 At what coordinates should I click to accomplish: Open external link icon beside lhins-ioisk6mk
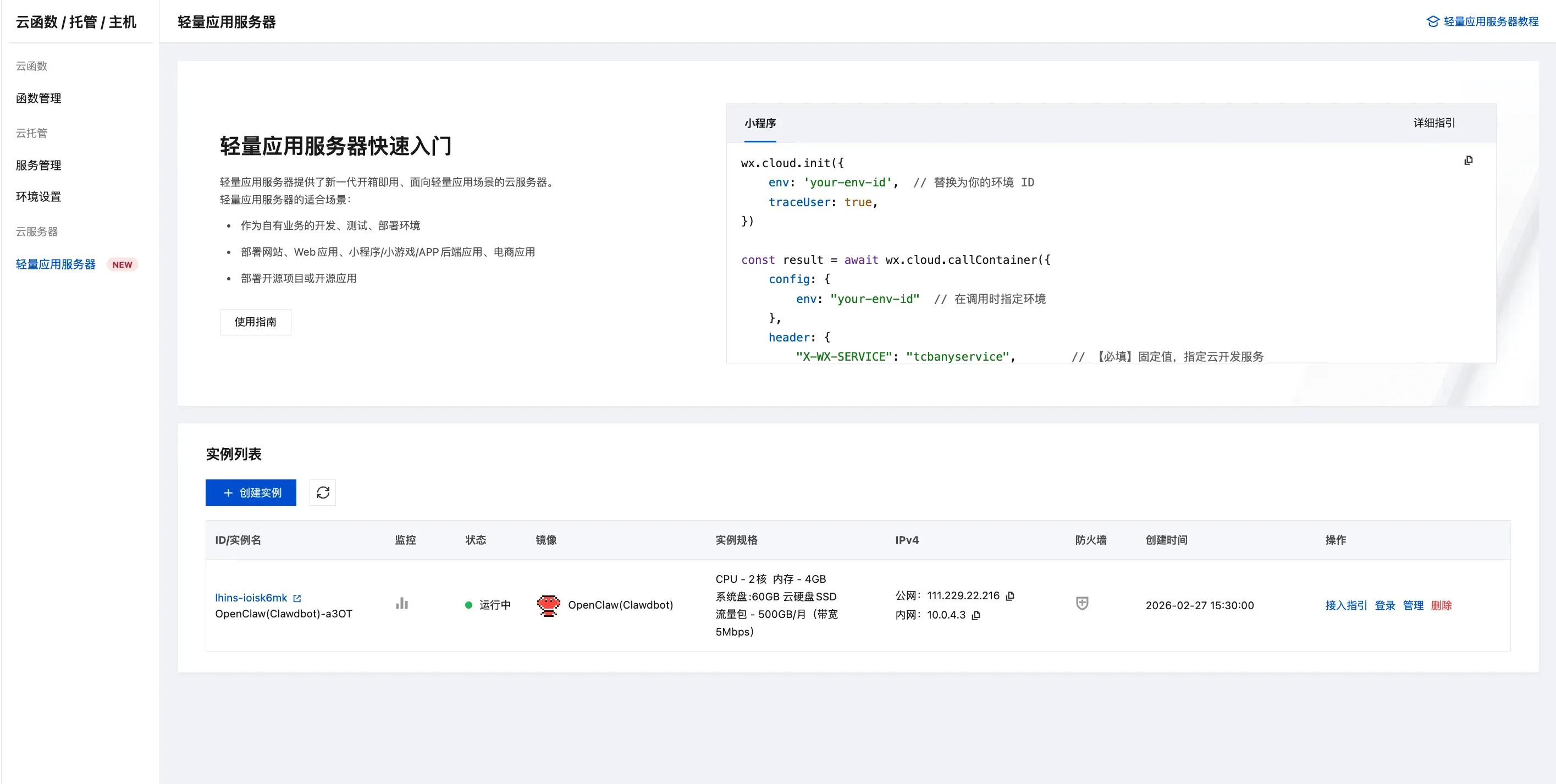pyautogui.click(x=297, y=598)
